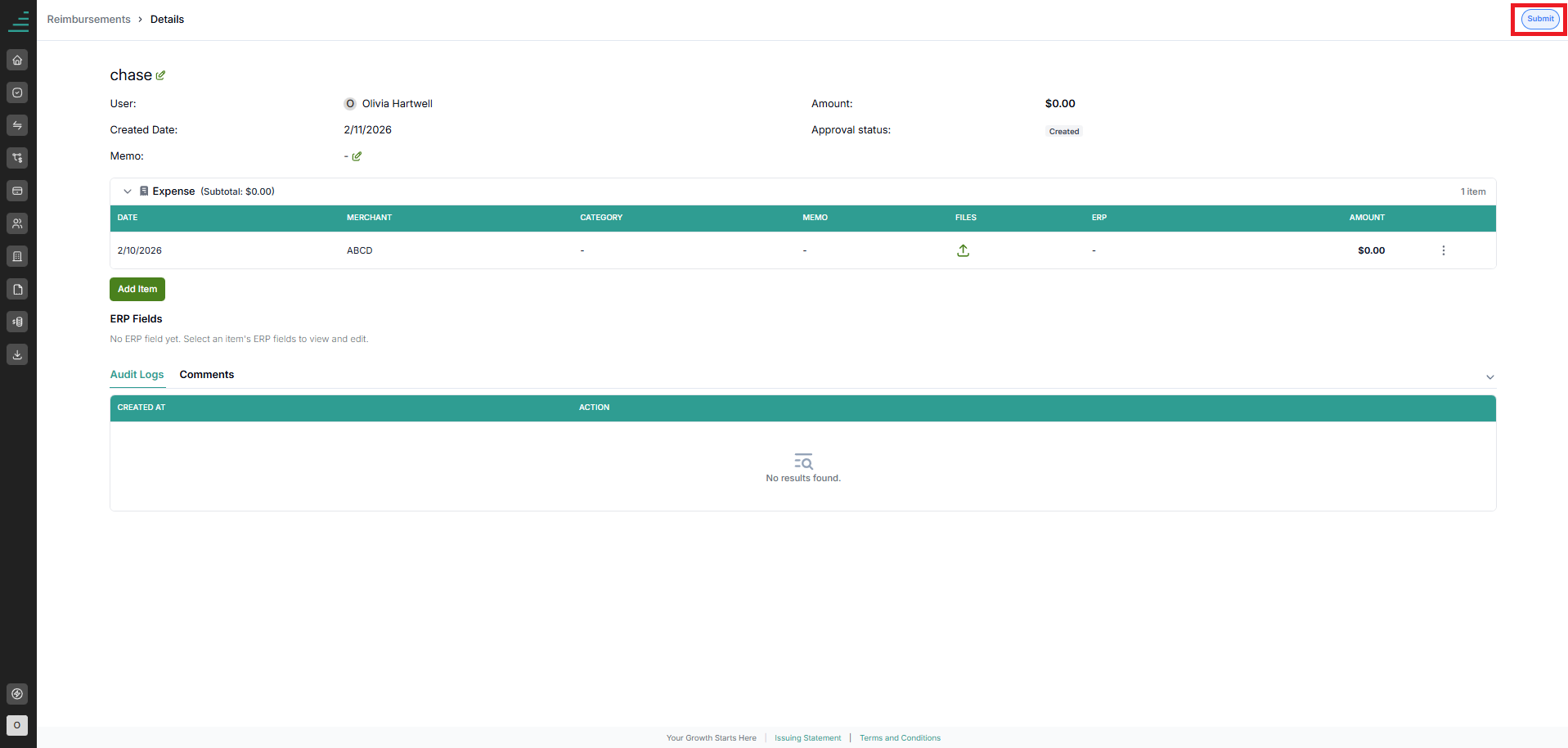The width and height of the screenshot is (1568, 748).
Task: Open the tasks checkmark sidebar icon
Action: (17, 92)
